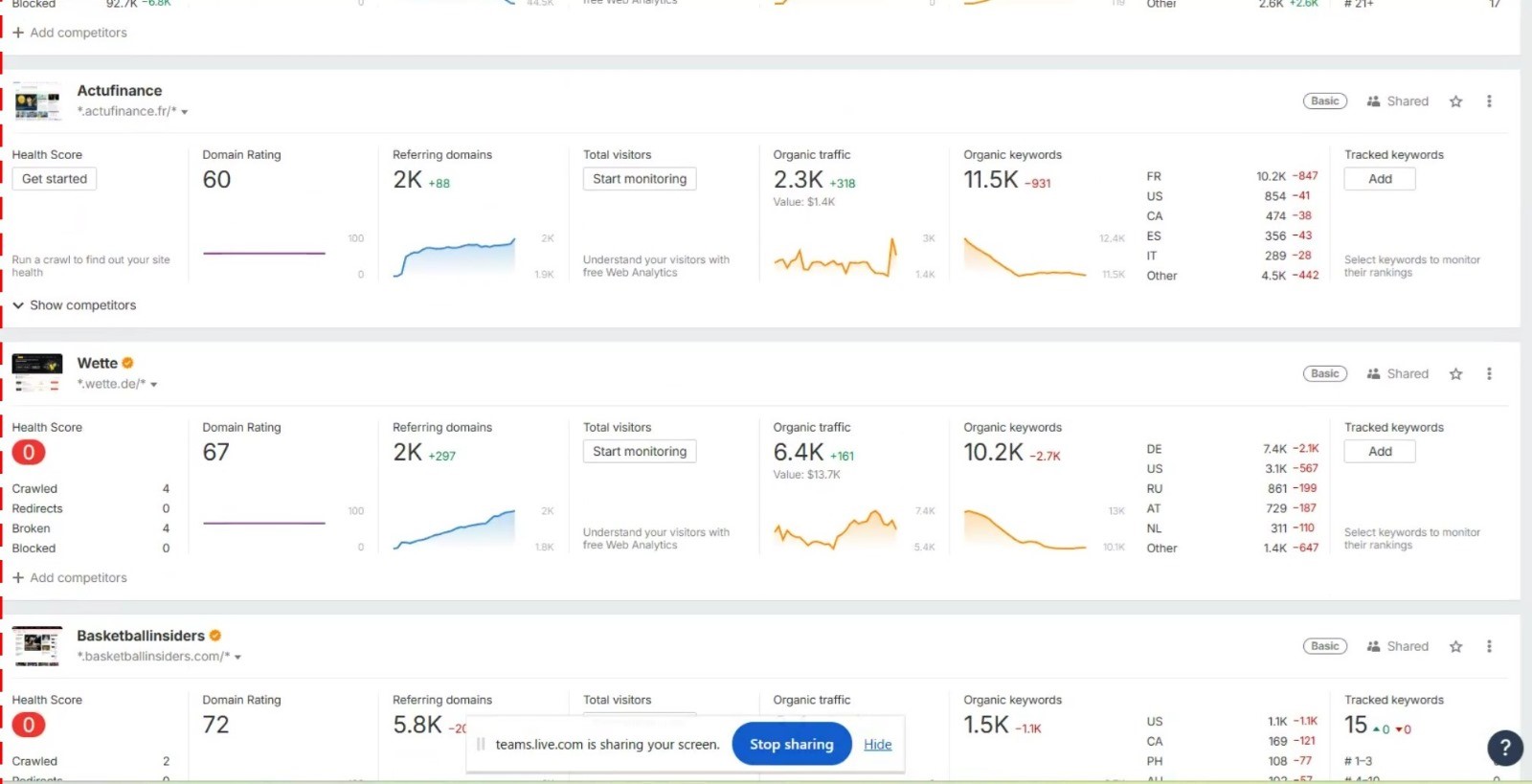This screenshot has height=784, width=1532.
Task: Click Actufinance referring domains trend chart
Action: (455, 257)
